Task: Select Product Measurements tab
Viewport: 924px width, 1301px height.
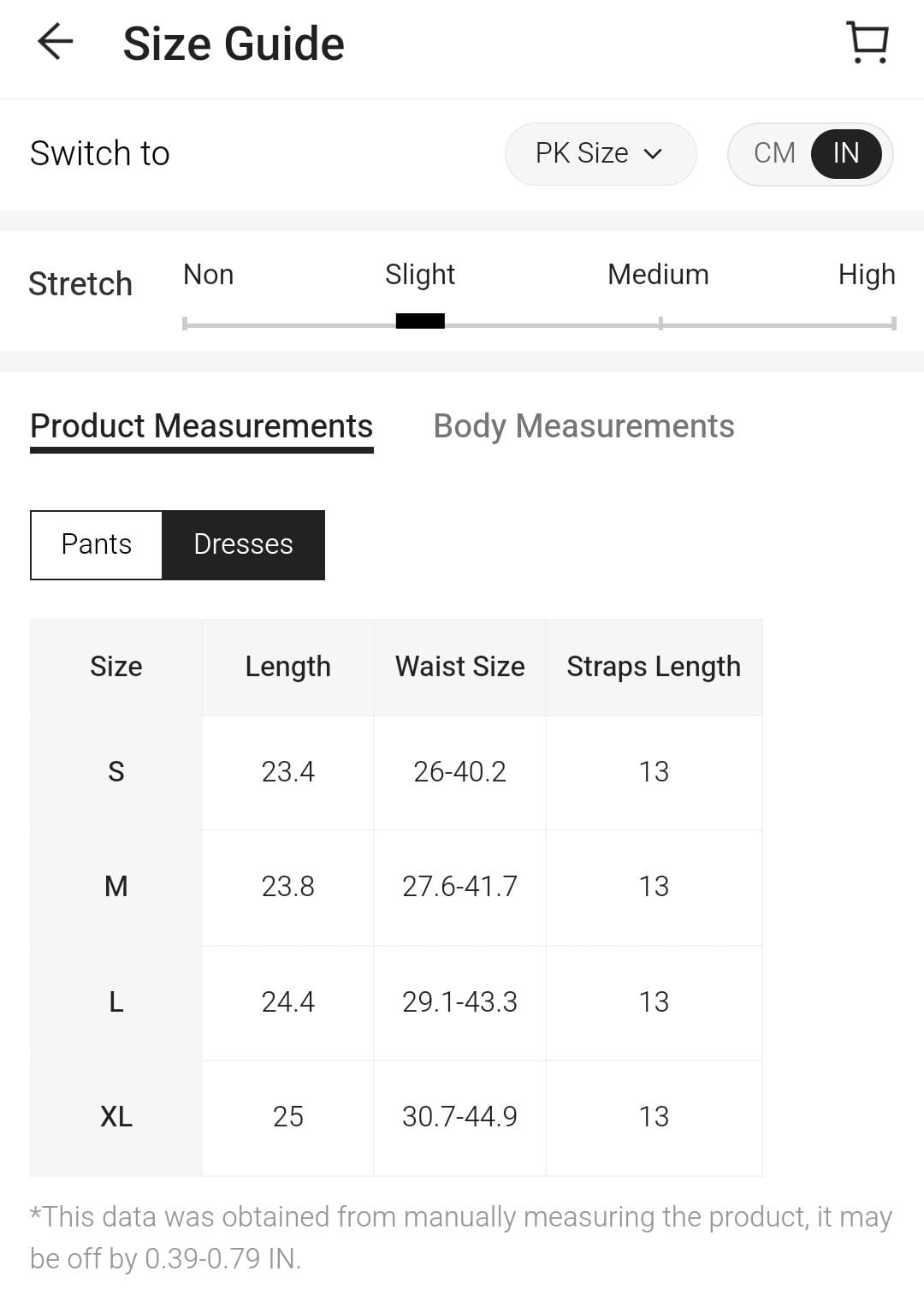Action: click(202, 426)
